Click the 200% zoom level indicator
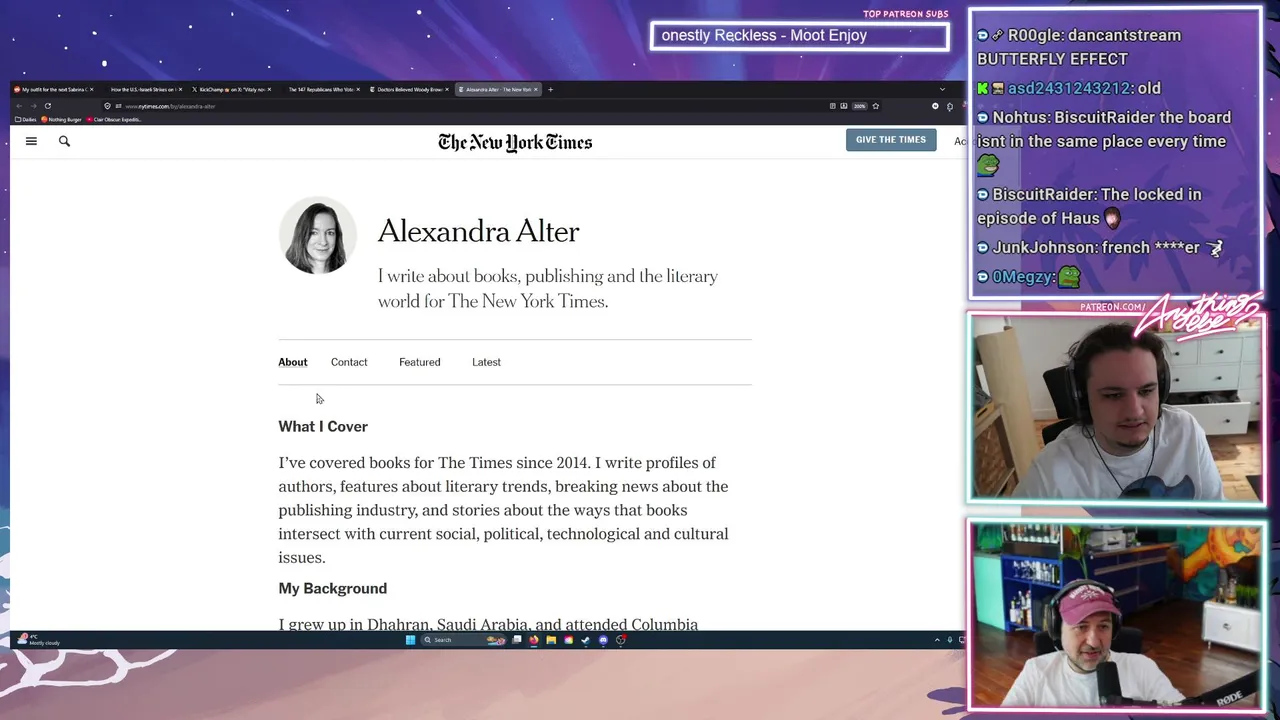Image resolution: width=1280 pixels, height=720 pixels. [859, 105]
